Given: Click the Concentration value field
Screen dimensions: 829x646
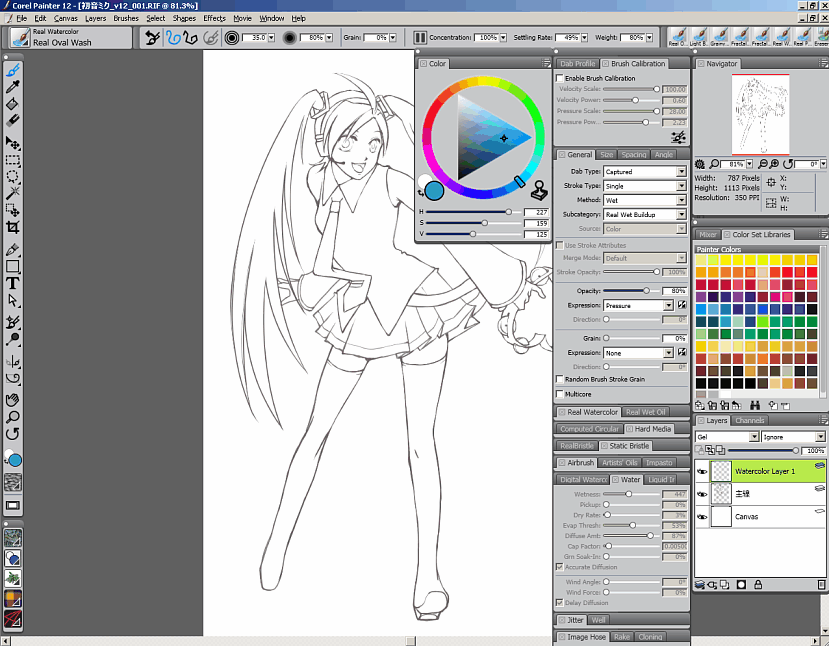Looking at the screenshot, I should tap(487, 38).
